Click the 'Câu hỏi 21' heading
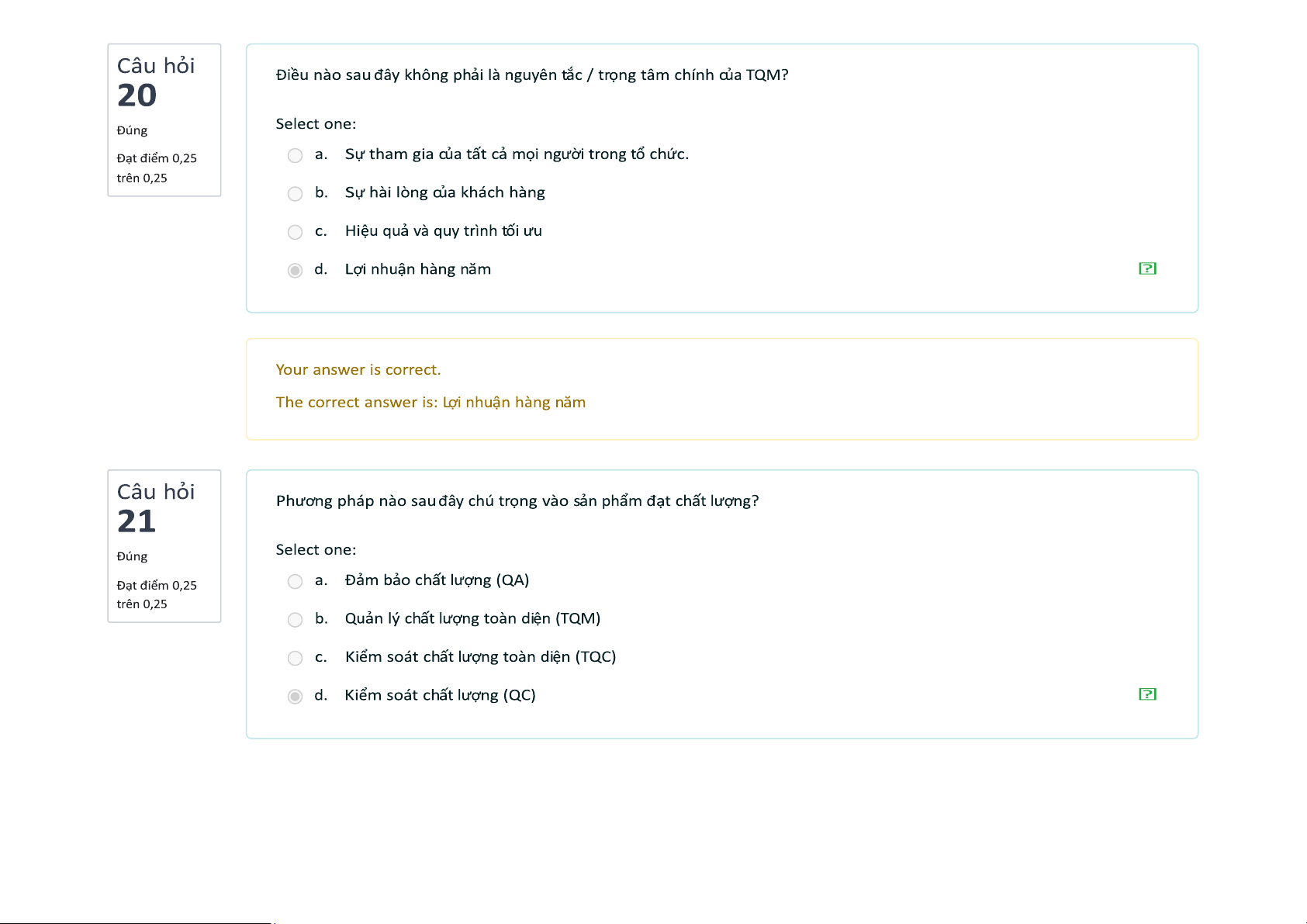 click(156, 507)
